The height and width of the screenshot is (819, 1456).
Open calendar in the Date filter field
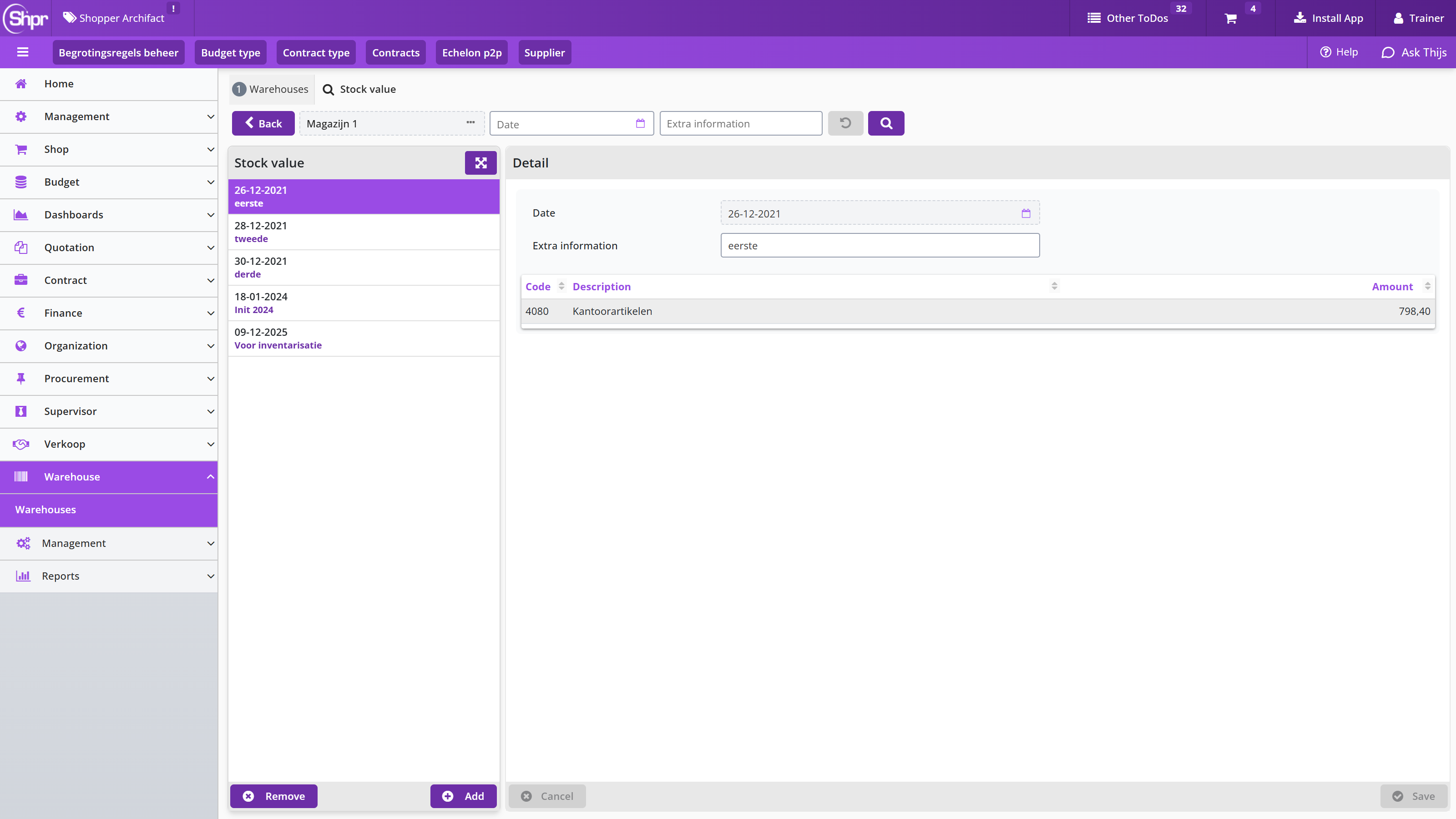point(640,123)
